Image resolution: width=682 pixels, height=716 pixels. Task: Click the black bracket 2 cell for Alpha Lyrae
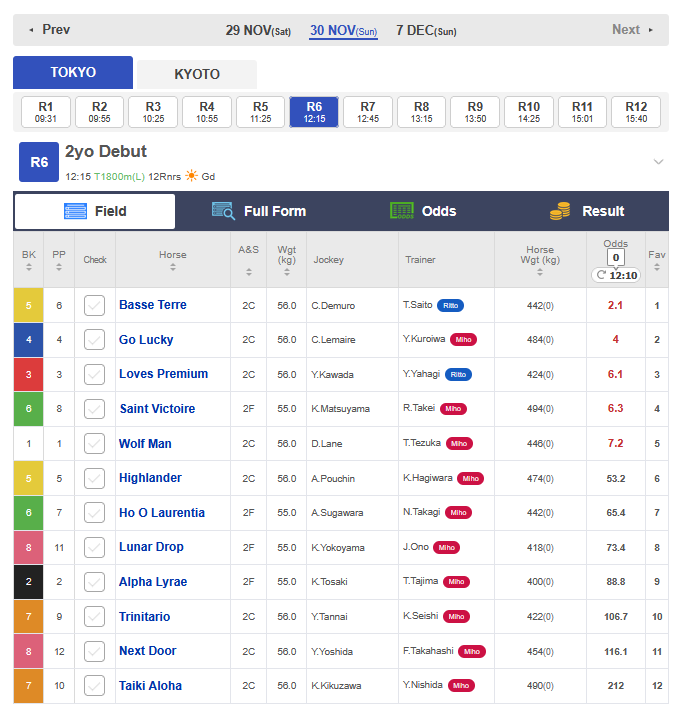click(28, 582)
